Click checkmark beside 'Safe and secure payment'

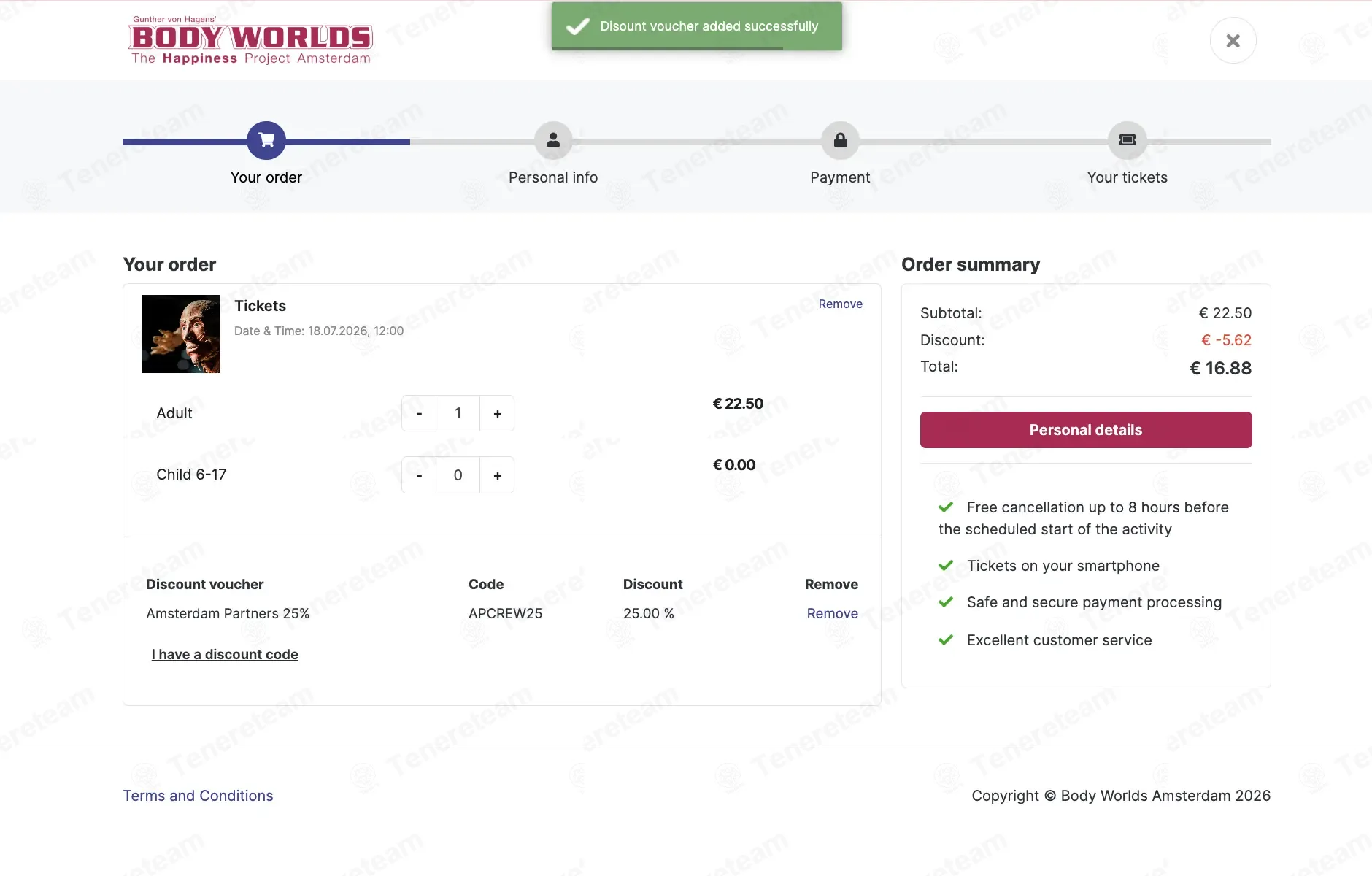tap(946, 602)
